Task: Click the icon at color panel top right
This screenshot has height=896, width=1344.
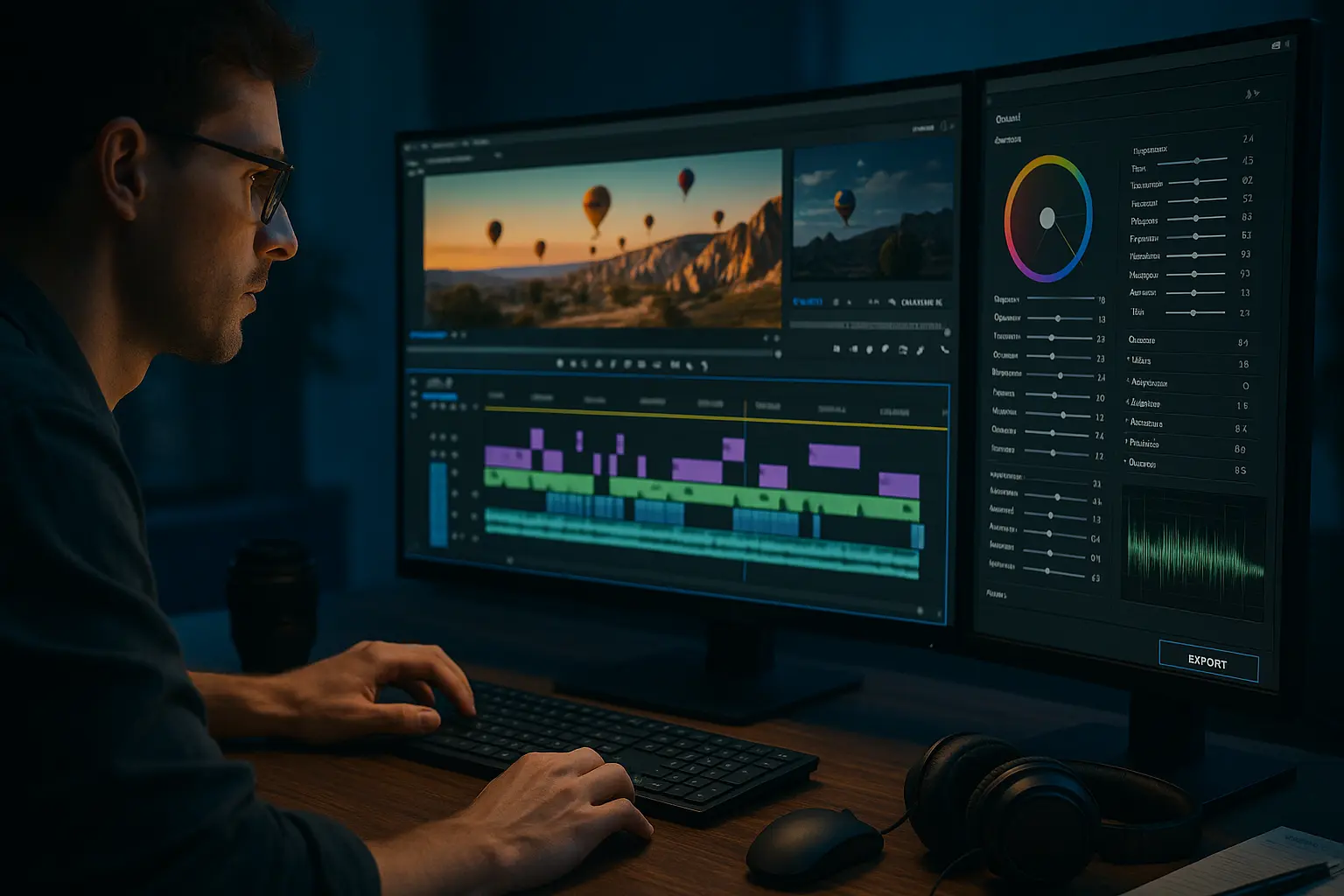Action: 1252,94
